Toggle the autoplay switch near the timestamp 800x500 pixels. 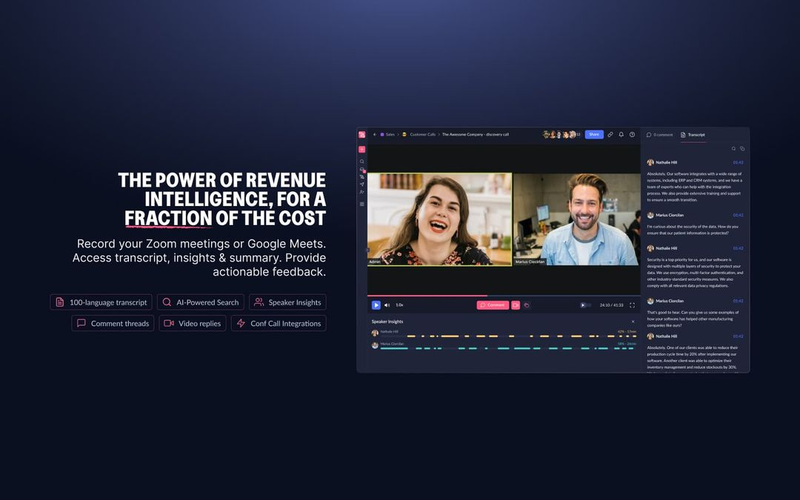click(585, 305)
